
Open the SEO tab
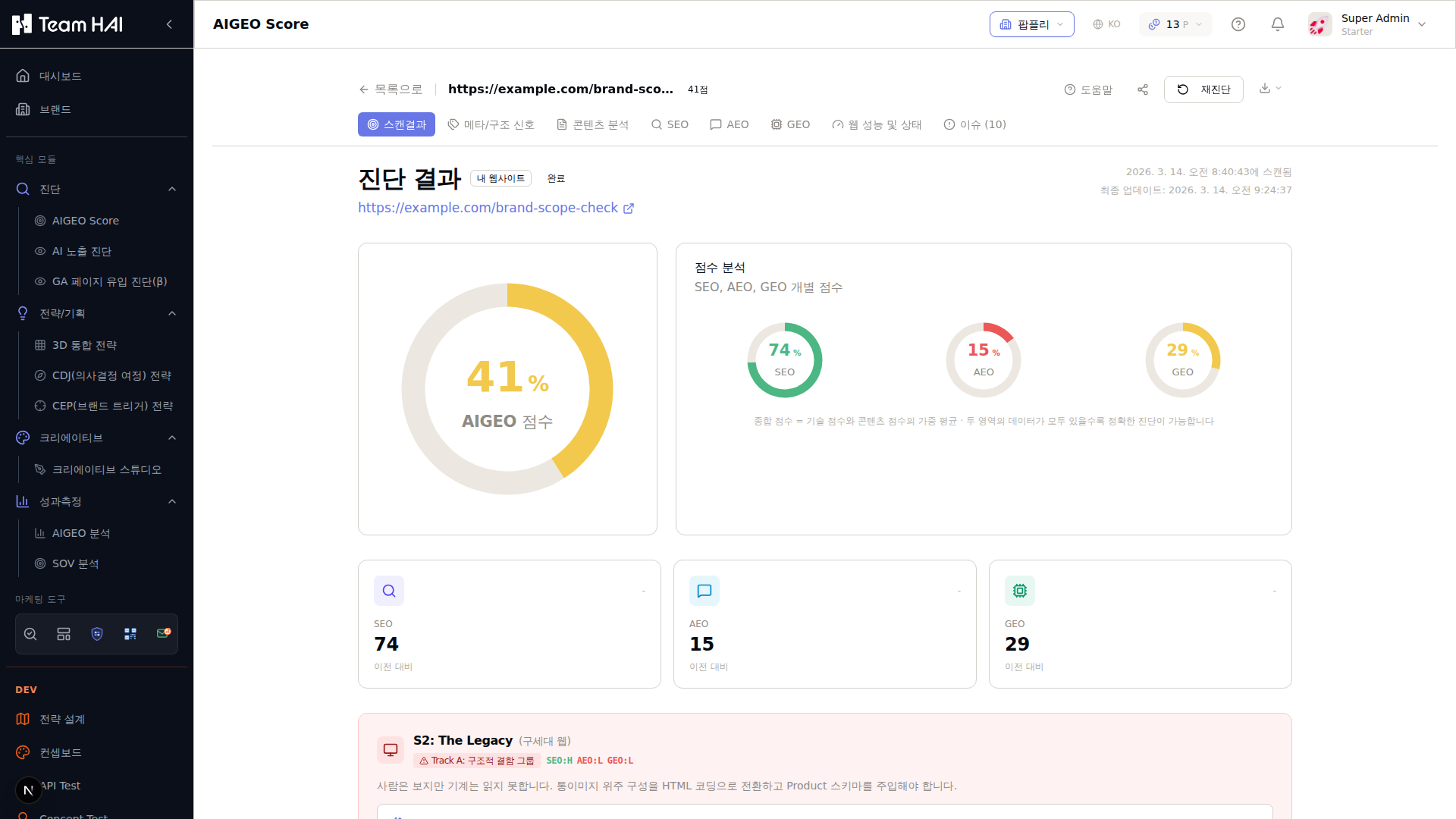click(670, 124)
